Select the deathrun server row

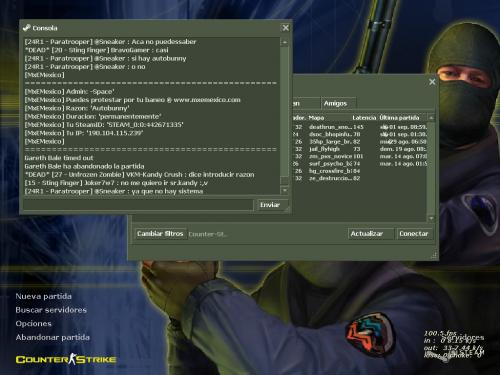point(360,127)
